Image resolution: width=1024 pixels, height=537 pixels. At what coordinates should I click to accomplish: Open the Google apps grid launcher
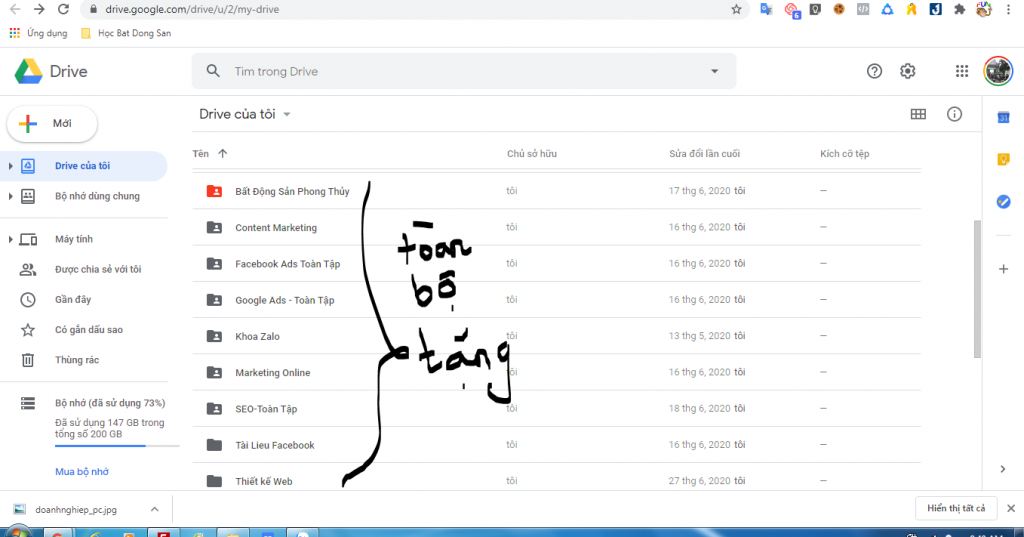tap(962, 71)
